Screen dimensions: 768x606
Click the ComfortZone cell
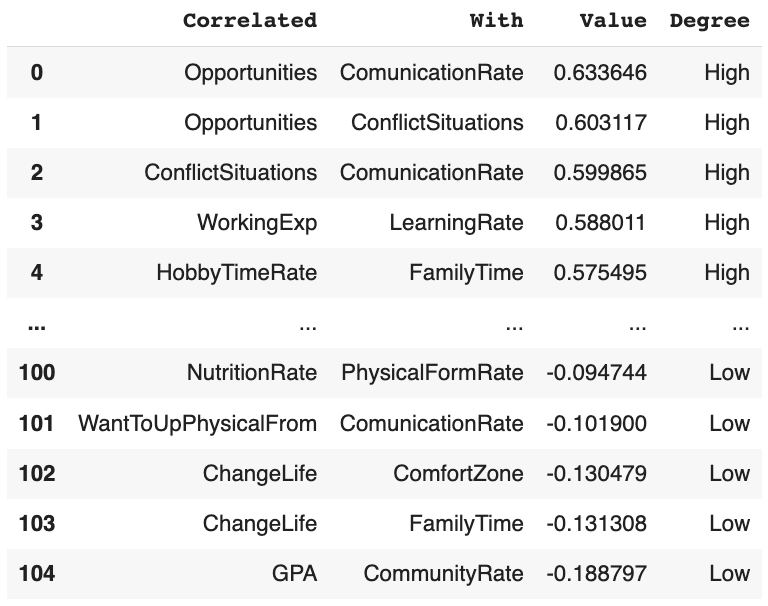[458, 473]
